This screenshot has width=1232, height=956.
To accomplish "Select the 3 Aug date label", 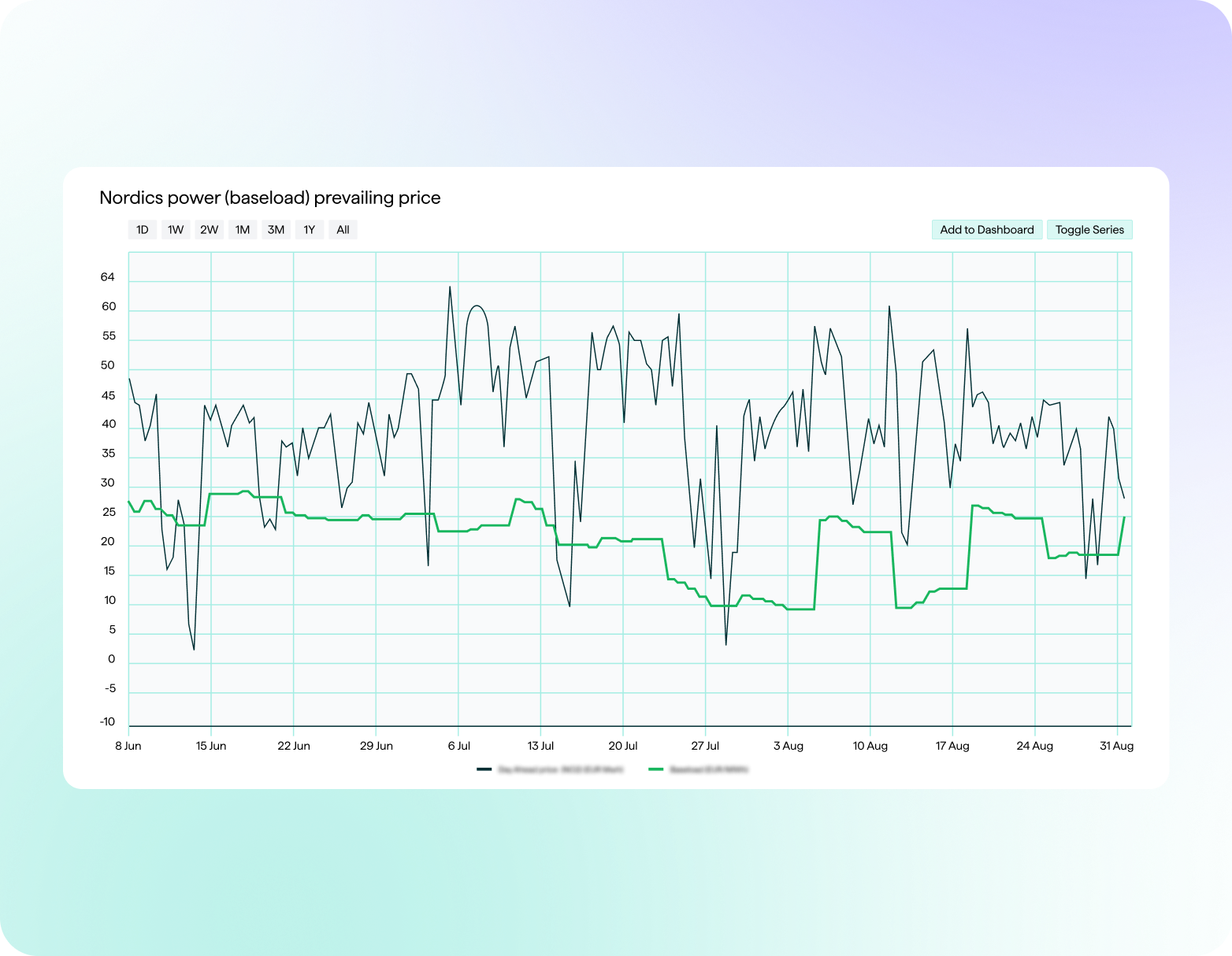I will click(788, 746).
